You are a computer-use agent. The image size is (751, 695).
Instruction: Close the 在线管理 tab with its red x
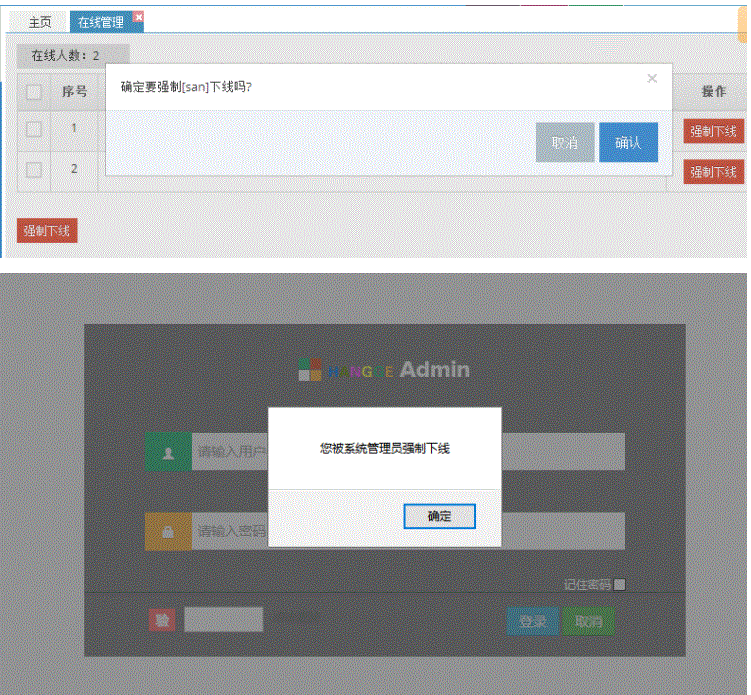tap(138, 17)
